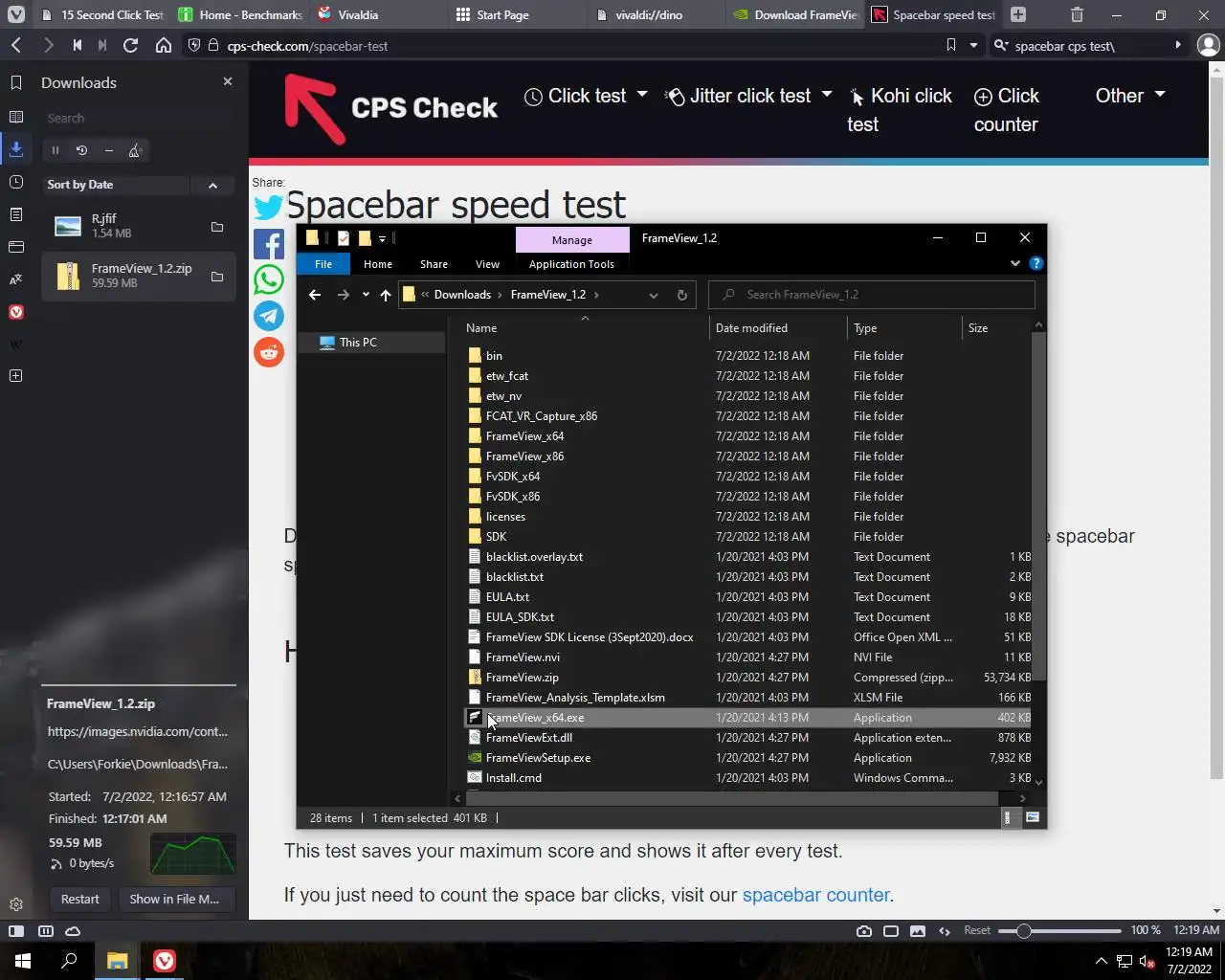Expand the Other menu on CPS Check
The height and width of the screenshot is (980, 1225).
tap(1130, 96)
